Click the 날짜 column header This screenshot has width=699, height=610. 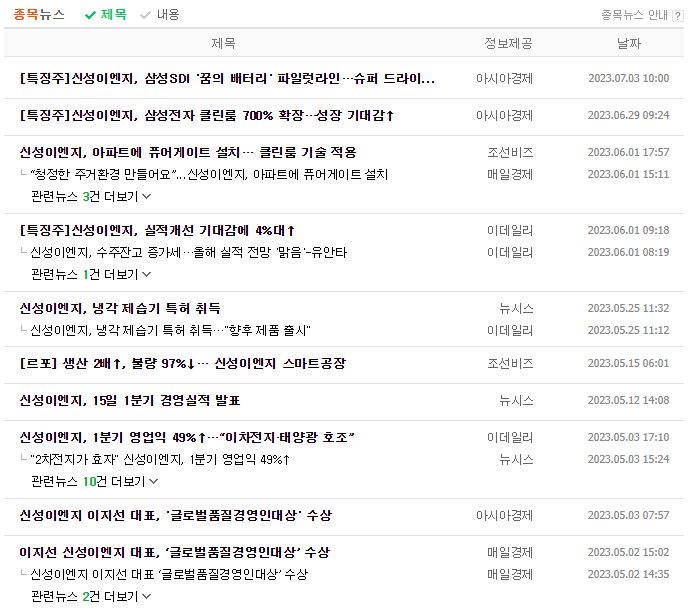click(629, 43)
